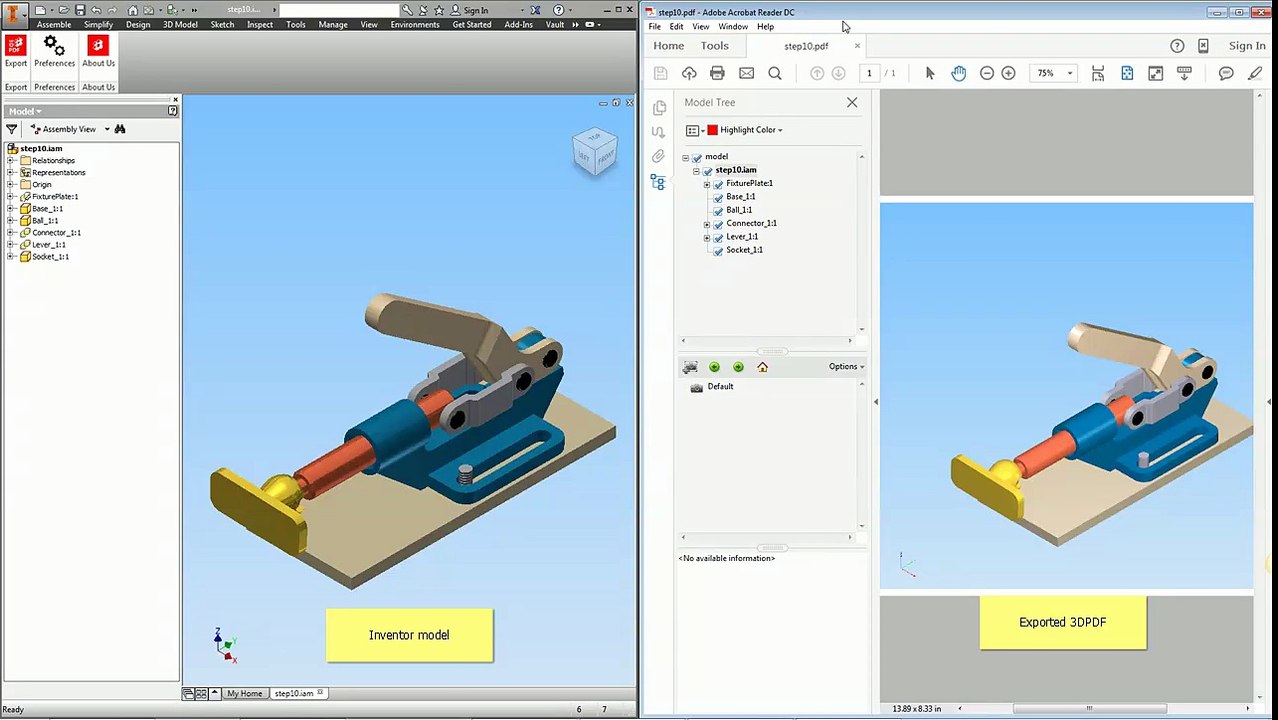
Task: Select the Hand pan tool in Acrobat
Action: pos(959,73)
